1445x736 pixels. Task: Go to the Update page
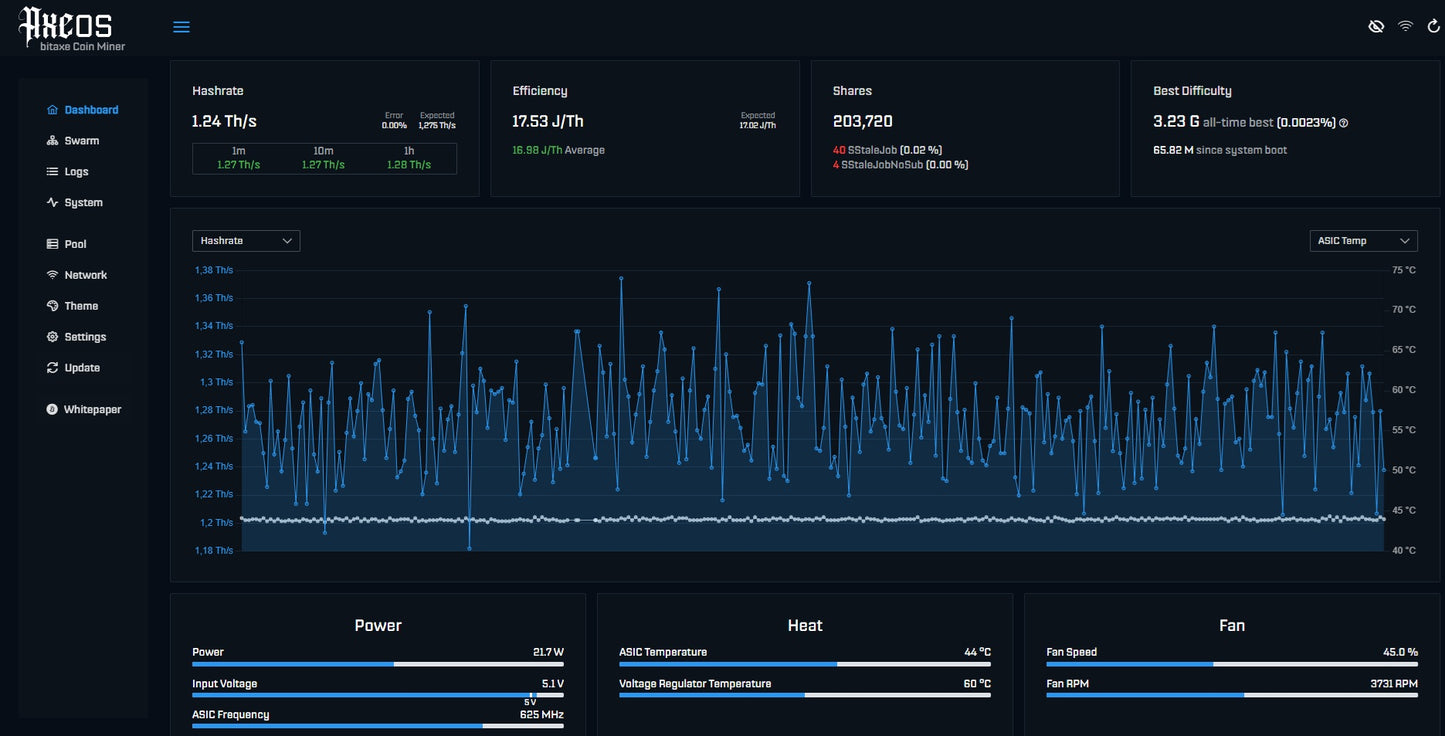81,368
